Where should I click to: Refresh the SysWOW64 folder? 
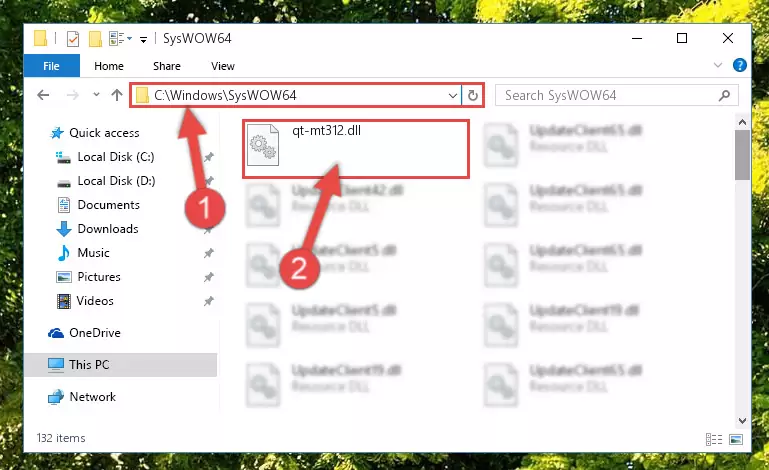[x=473, y=95]
